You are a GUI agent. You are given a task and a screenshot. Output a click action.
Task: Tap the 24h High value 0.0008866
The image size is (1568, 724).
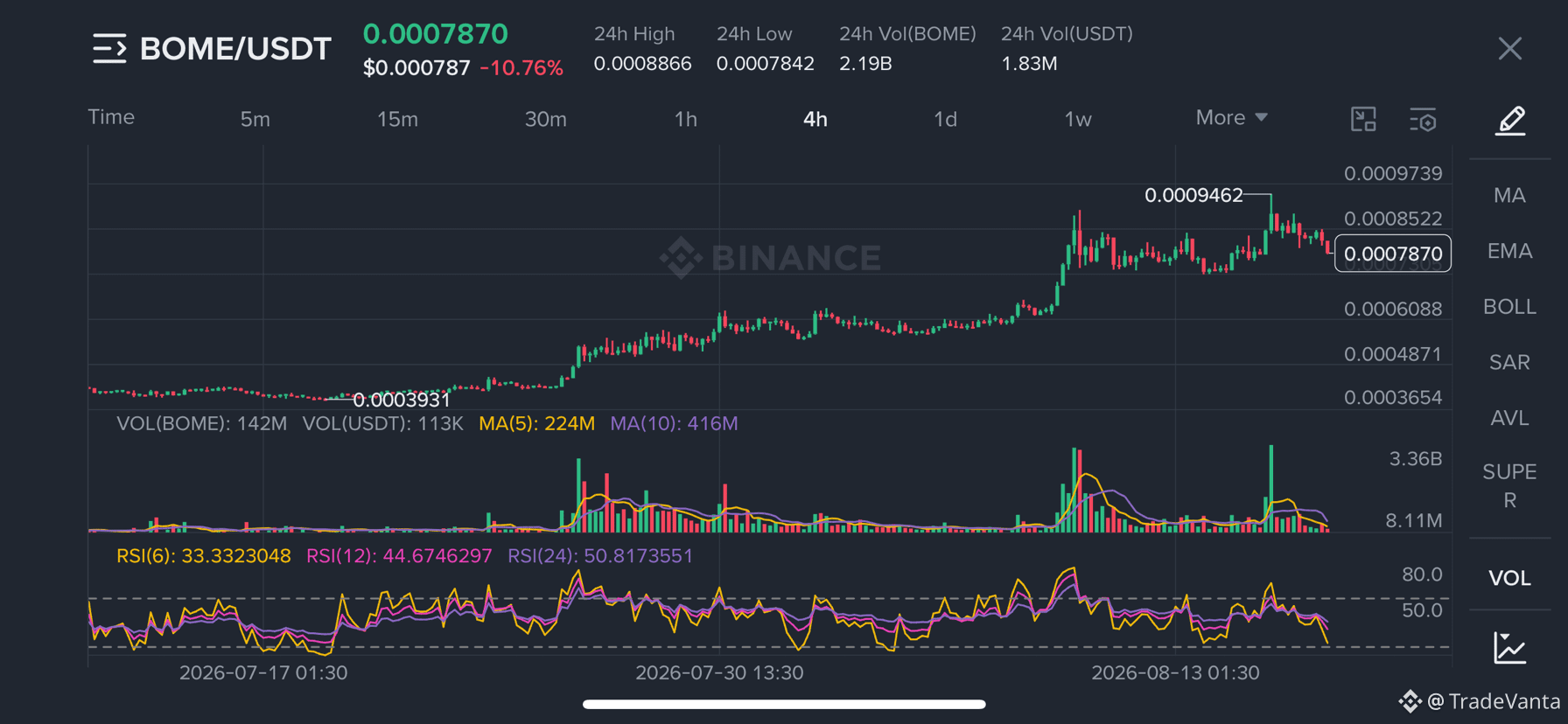642,64
